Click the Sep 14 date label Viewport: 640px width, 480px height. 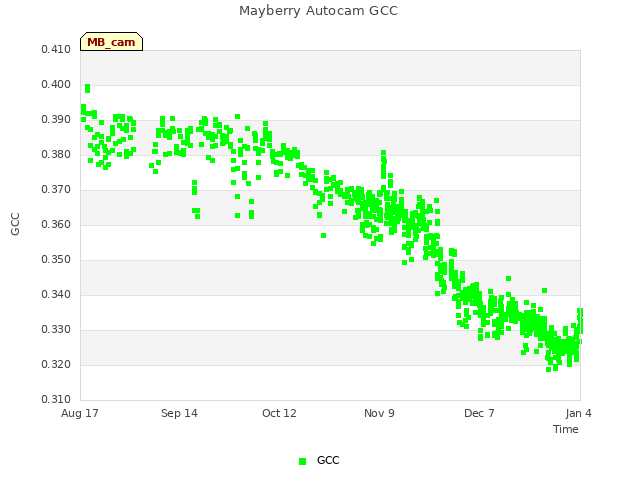[179, 413]
